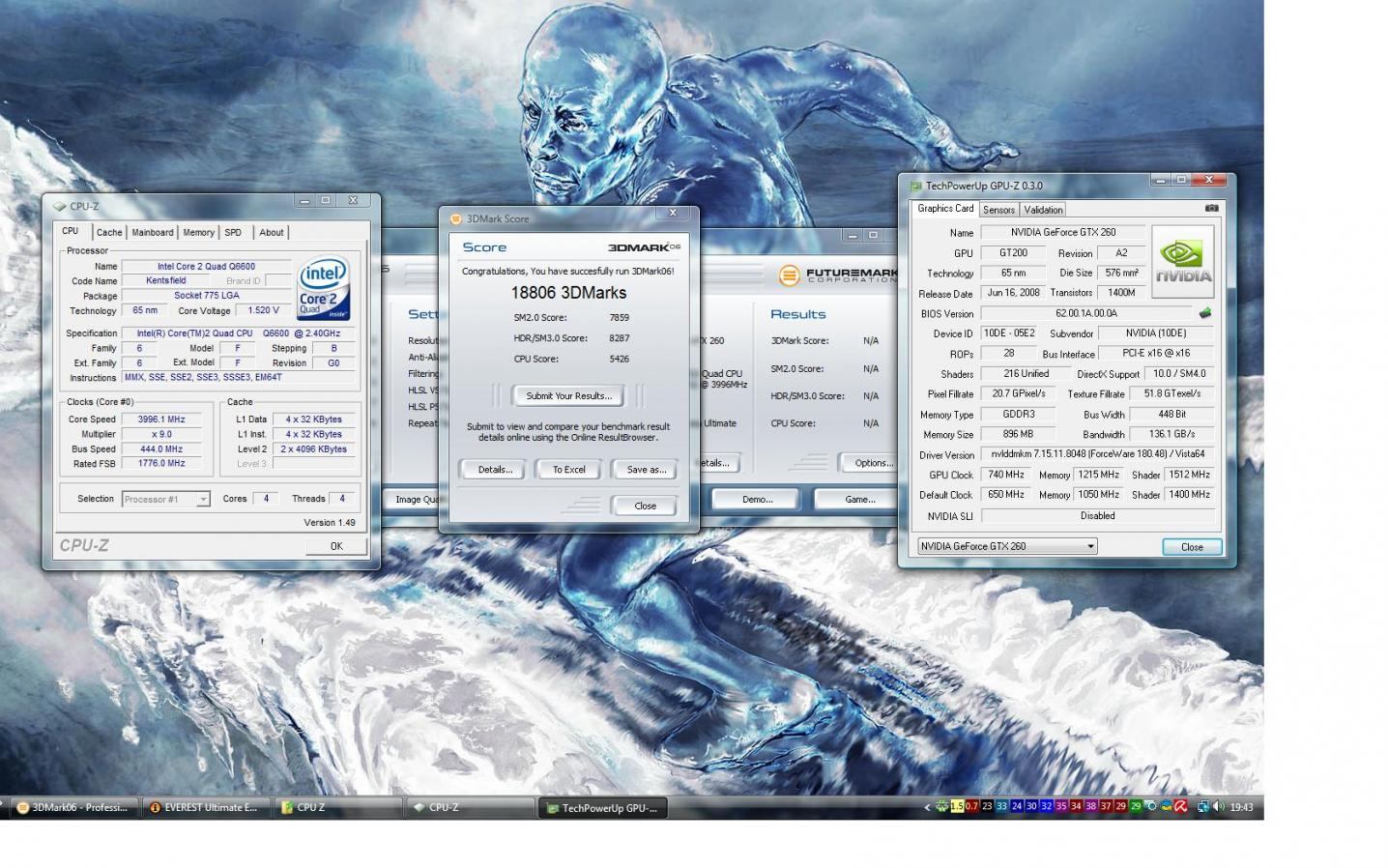Click the BIOS Version field 62.00.1A.00.0A
Viewport: 1388px width, 868px height.
coord(1086,313)
